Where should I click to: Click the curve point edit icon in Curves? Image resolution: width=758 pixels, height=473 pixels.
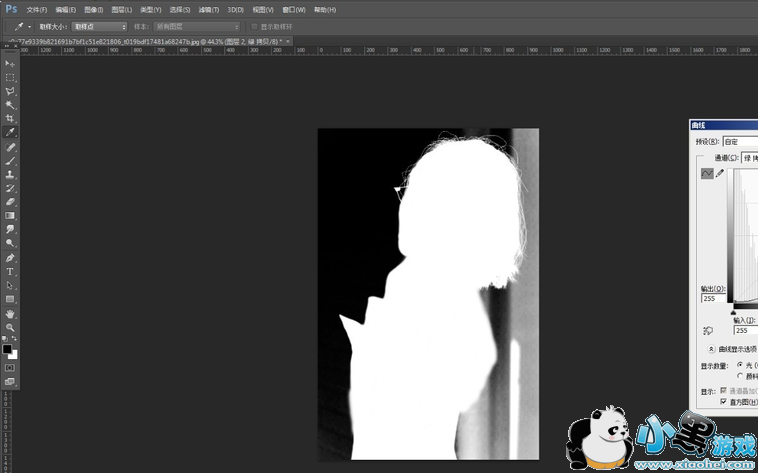click(x=707, y=173)
